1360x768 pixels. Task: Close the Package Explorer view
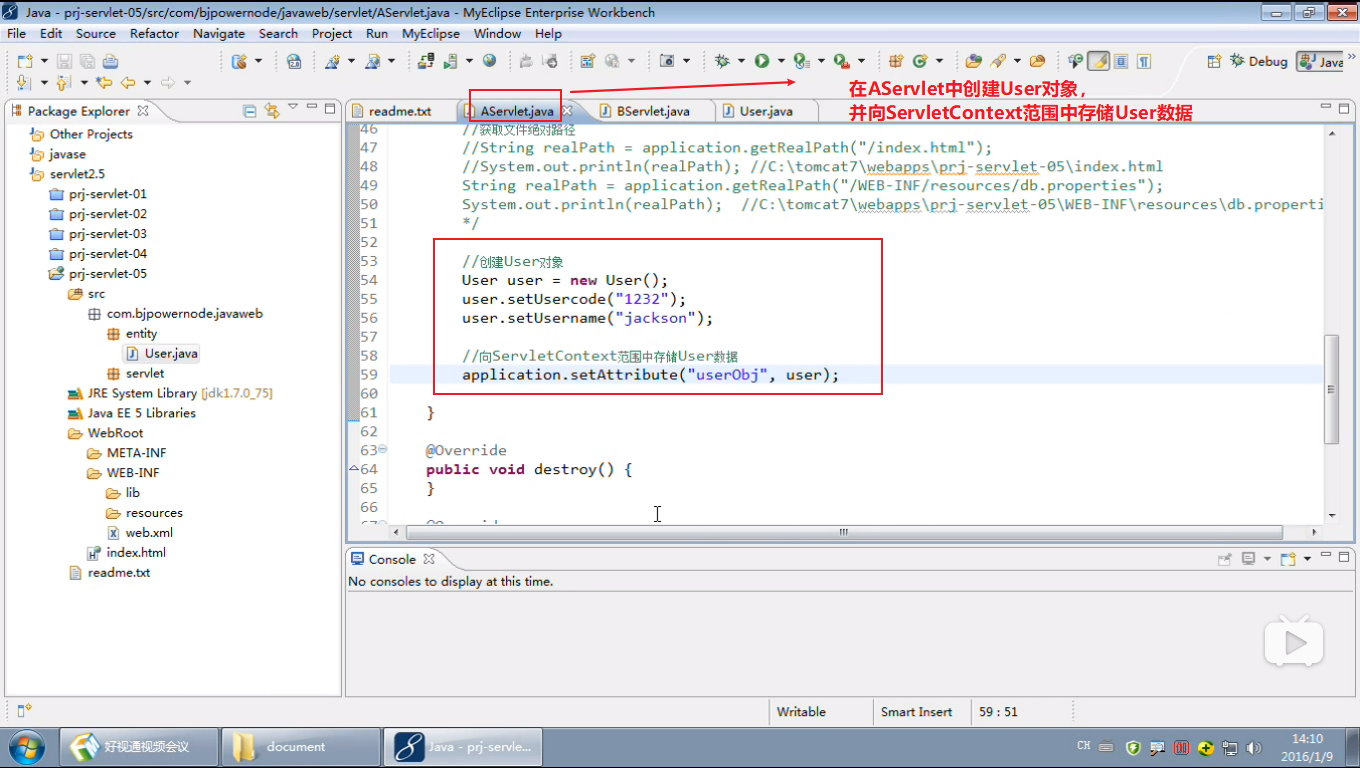click(143, 111)
